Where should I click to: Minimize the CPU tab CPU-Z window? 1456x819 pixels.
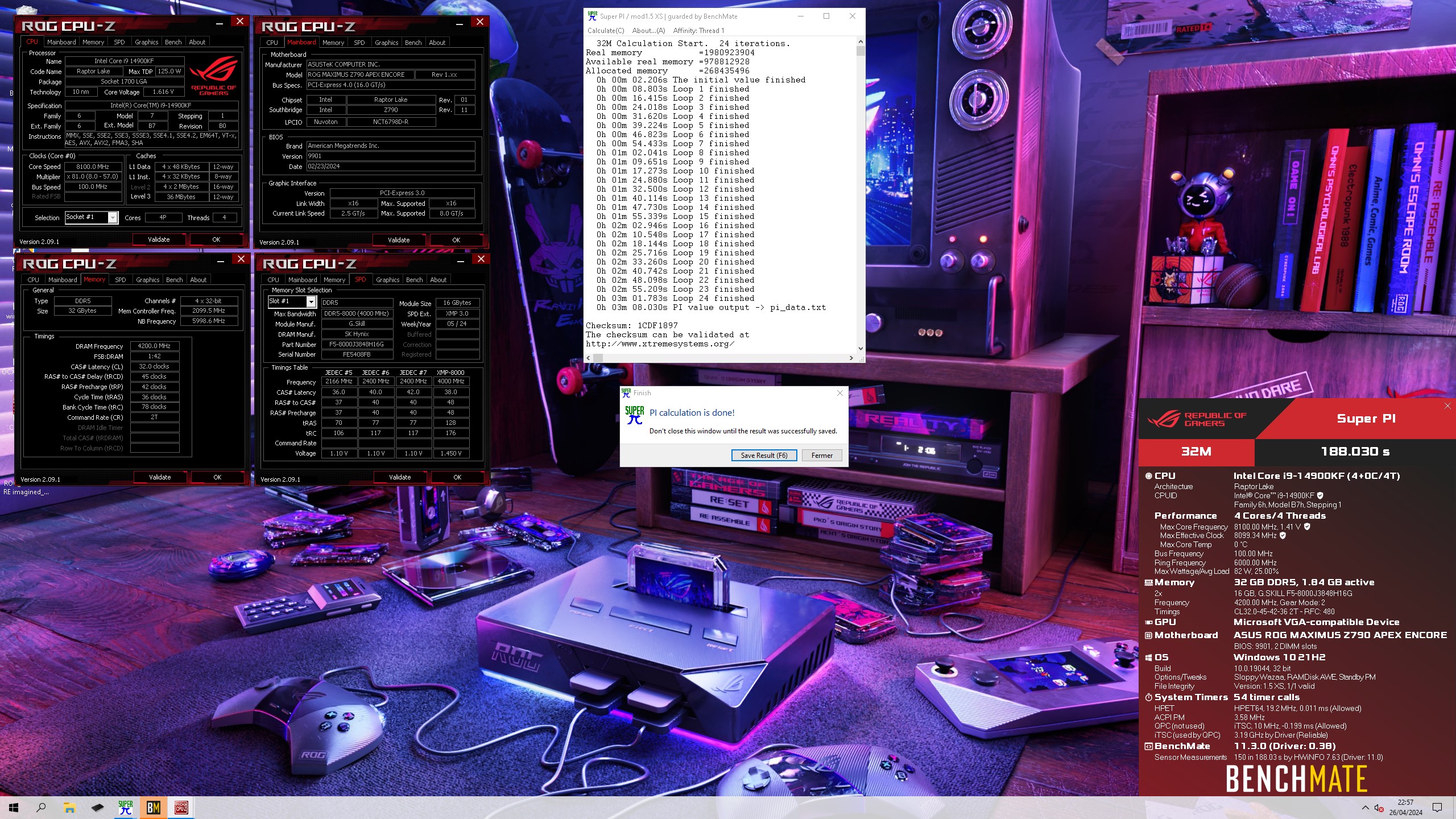tap(220, 23)
